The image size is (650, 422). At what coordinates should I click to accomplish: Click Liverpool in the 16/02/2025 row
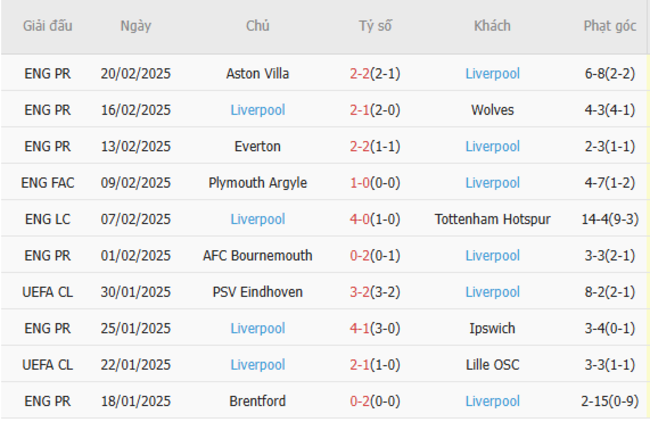click(x=257, y=110)
